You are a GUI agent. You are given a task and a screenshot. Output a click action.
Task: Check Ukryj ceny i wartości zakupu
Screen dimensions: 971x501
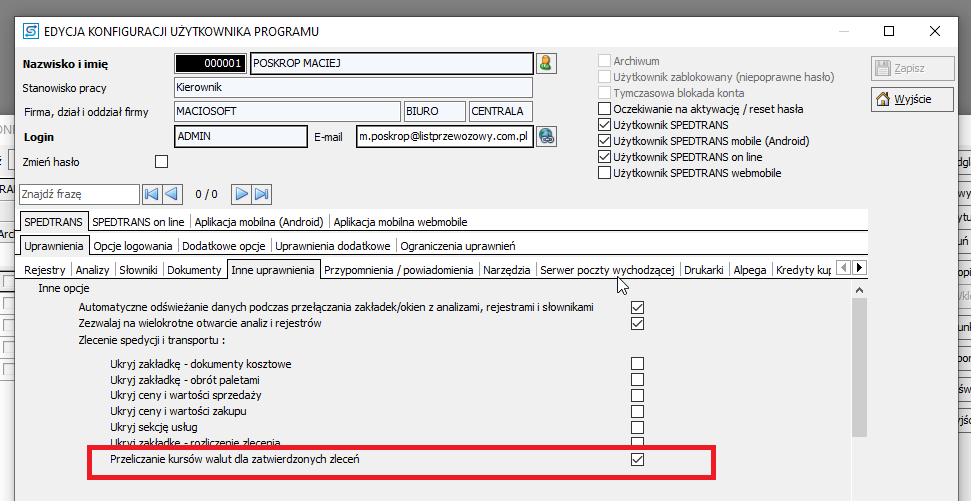(637, 411)
